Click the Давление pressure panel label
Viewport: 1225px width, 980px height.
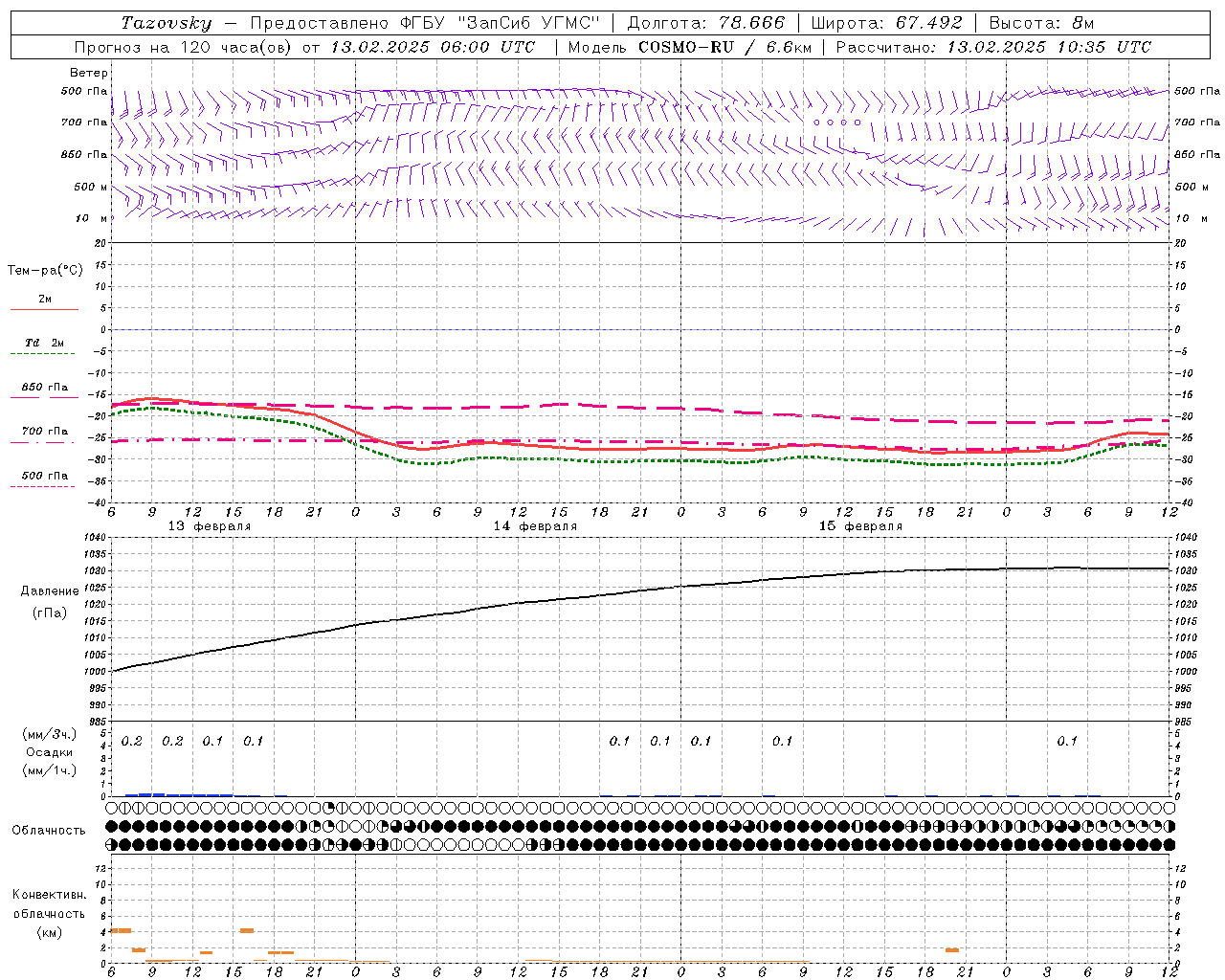[50, 591]
